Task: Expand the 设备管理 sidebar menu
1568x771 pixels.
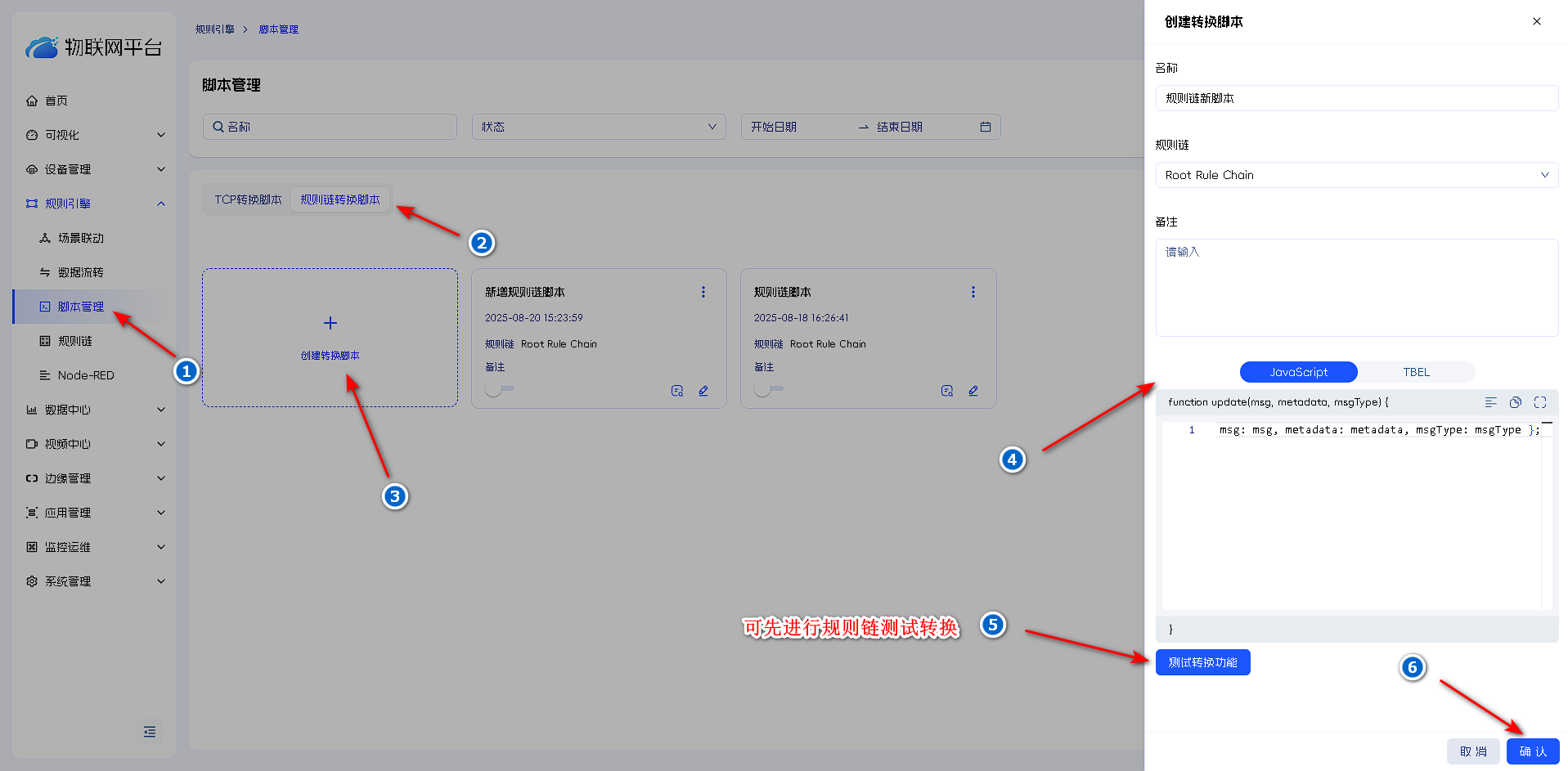Action: 94,169
